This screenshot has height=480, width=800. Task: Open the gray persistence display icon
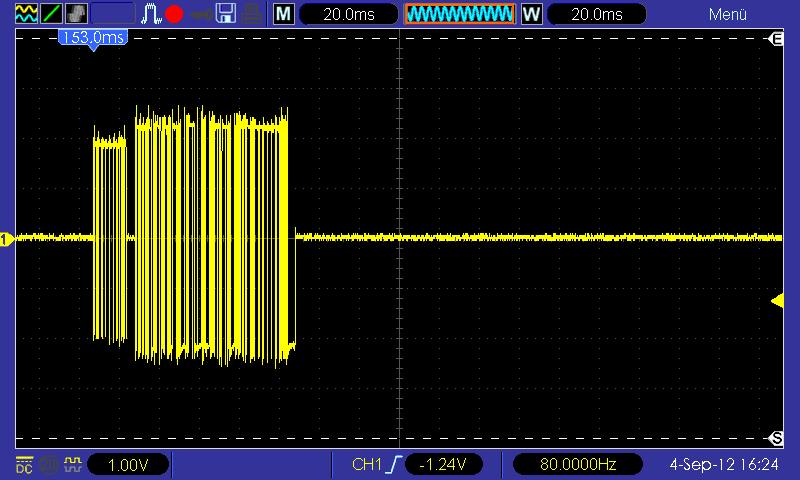click(x=77, y=14)
